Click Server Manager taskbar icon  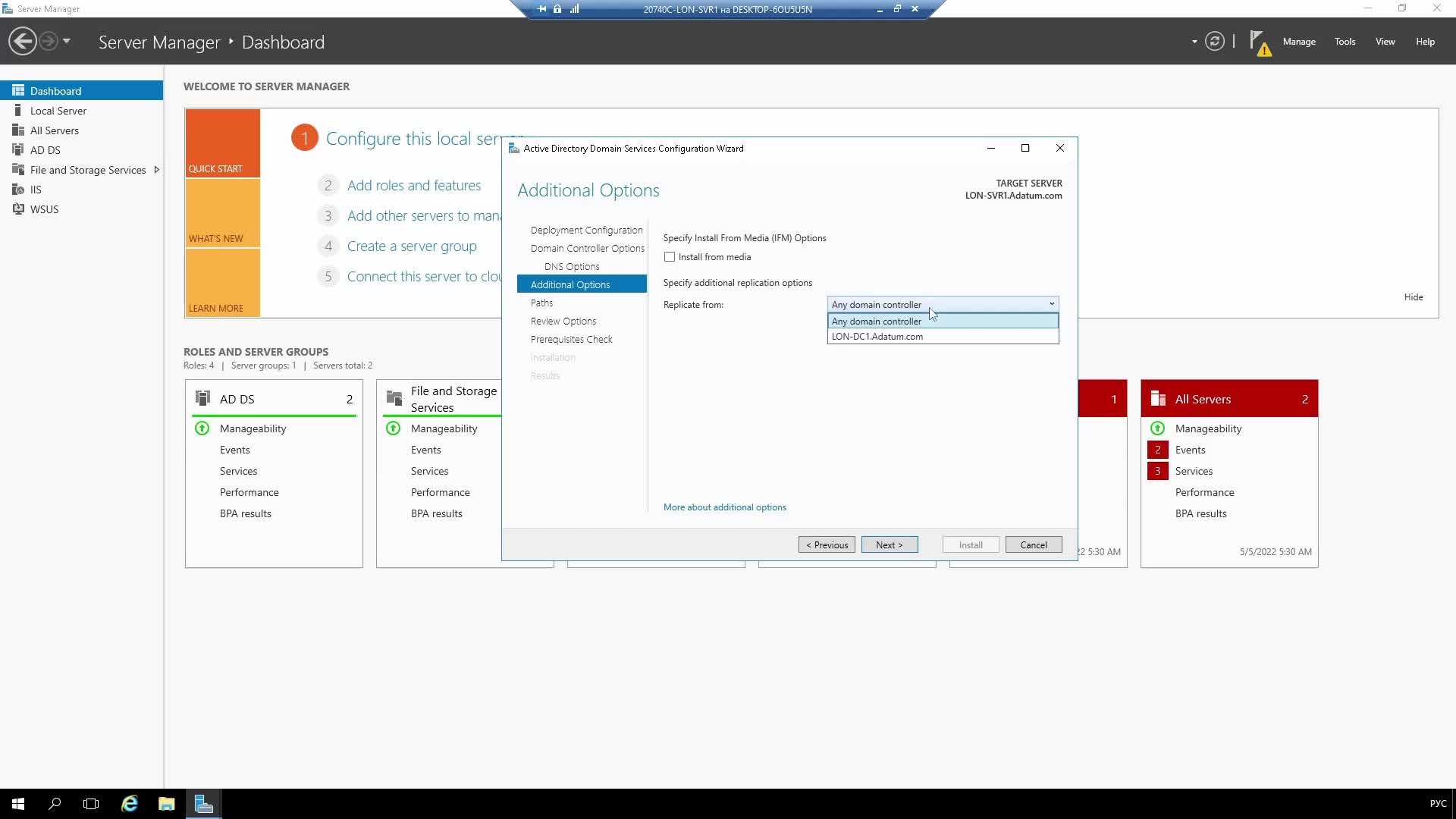[x=204, y=804]
